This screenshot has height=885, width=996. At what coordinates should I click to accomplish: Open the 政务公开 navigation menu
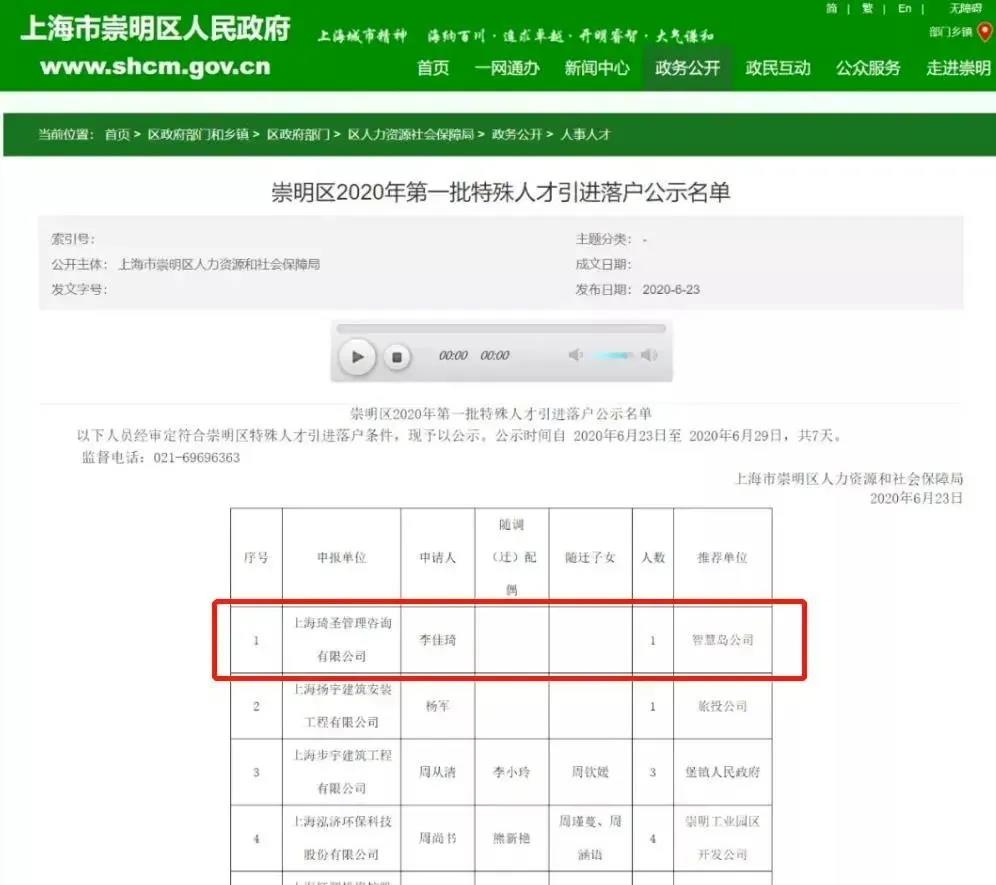point(687,69)
